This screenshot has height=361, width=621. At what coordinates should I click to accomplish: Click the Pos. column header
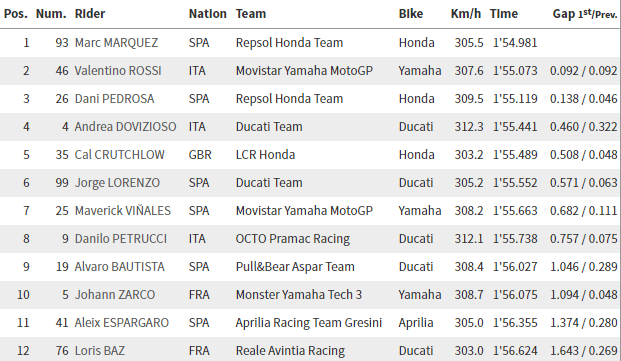pyautogui.click(x=16, y=14)
